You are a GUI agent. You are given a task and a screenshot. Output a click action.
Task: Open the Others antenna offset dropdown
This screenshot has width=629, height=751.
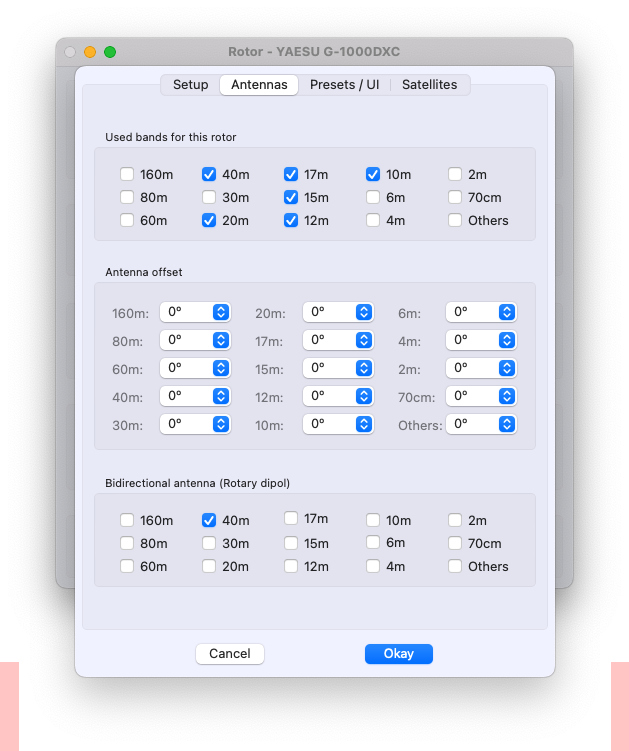pos(507,424)
